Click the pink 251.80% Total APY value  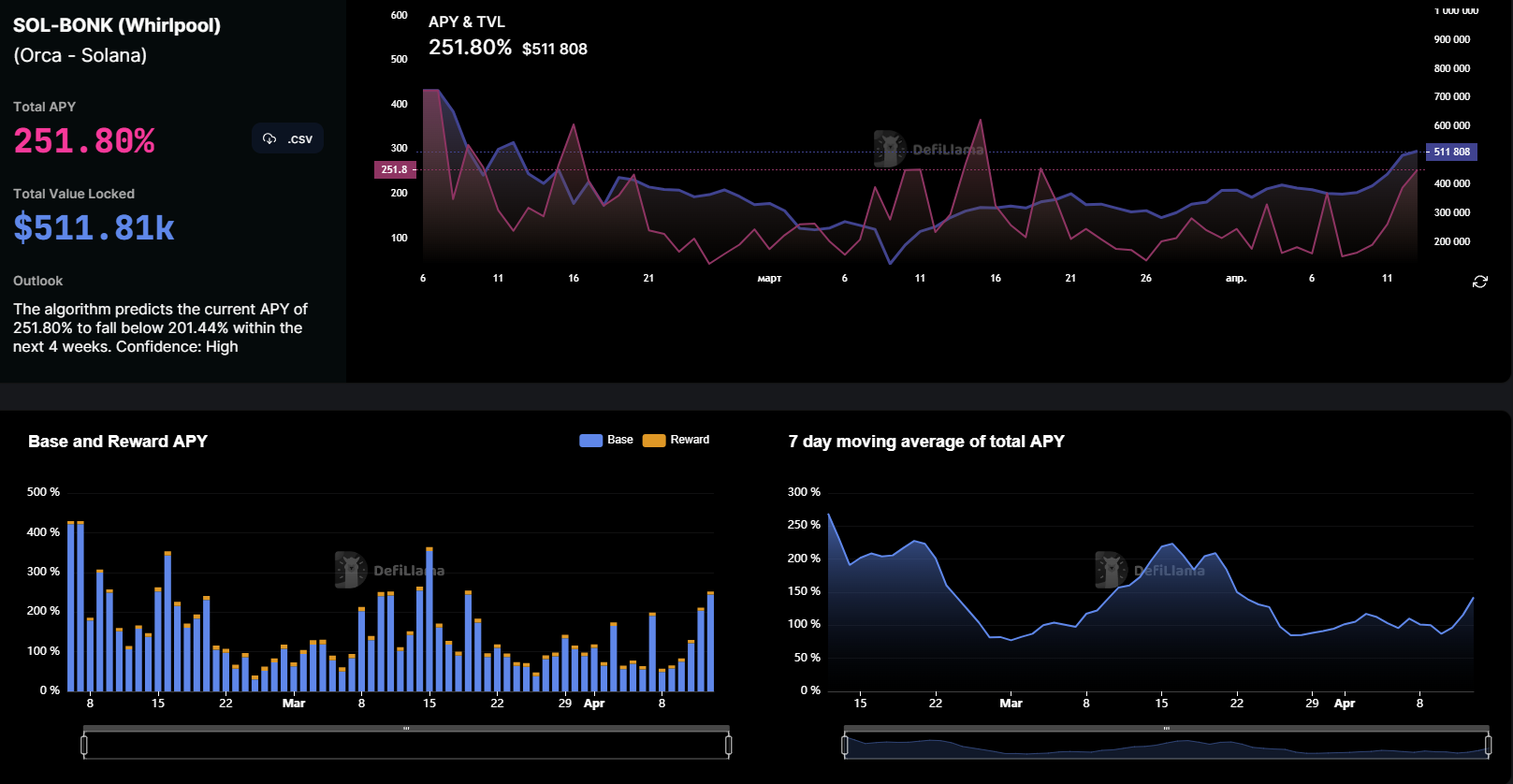[x=84, y=141]
